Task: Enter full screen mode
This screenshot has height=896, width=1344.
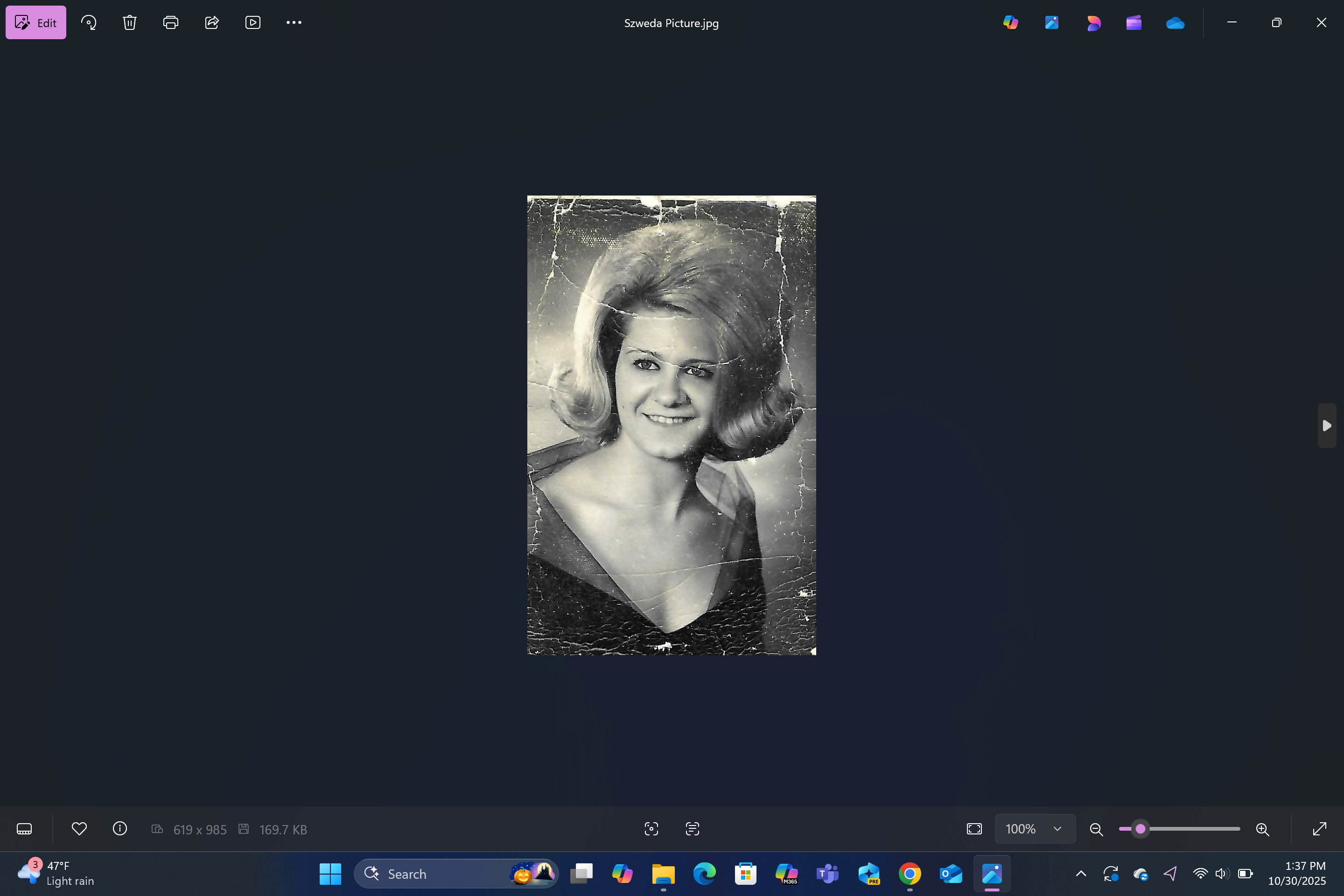Action: pyautogui.click(x=1319, y=829)
